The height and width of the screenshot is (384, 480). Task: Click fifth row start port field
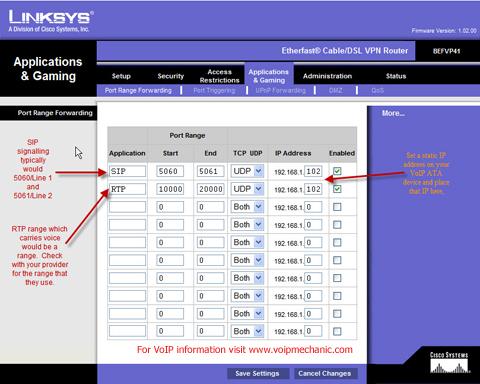tap(170, 242)
